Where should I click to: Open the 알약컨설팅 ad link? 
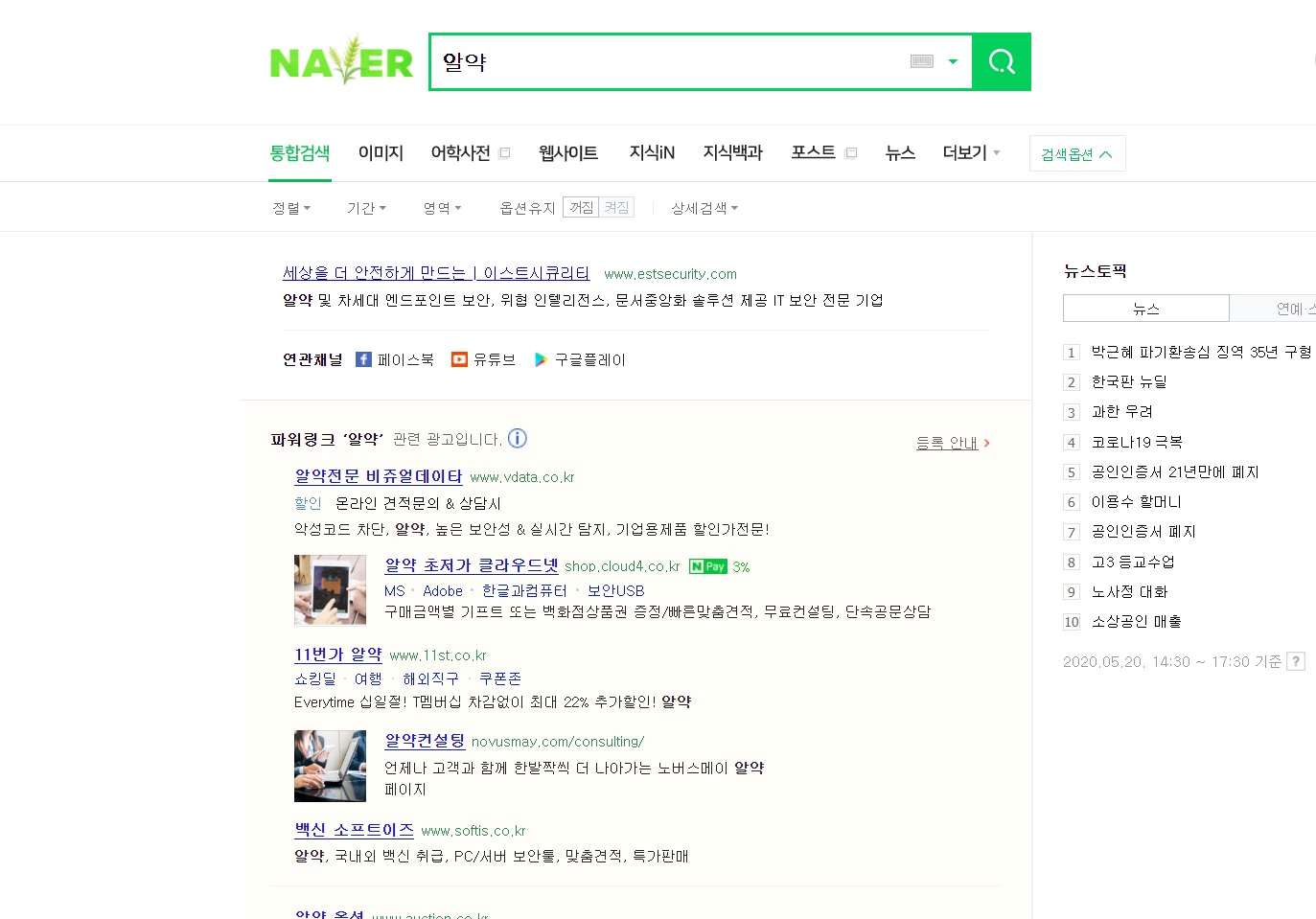[425, 741]
